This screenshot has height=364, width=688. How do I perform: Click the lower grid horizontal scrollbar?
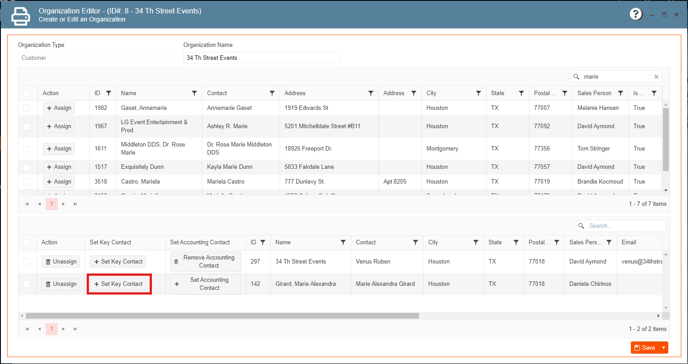[x=222, y=315]
